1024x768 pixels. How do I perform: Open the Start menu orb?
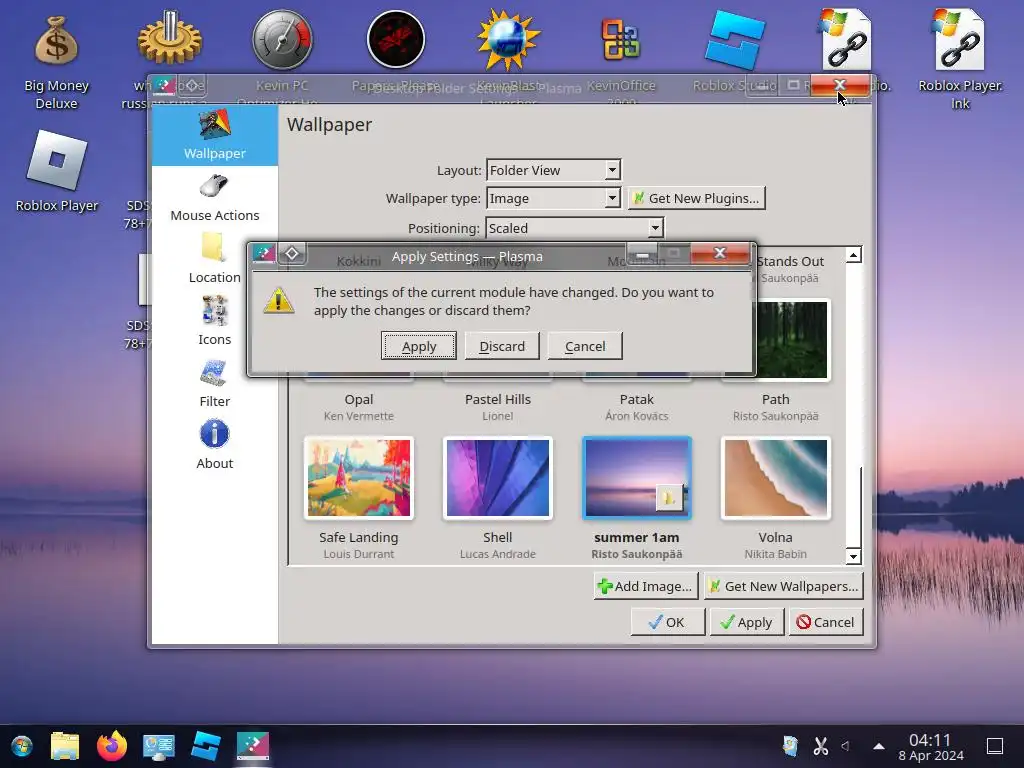[x=22, y=746]
